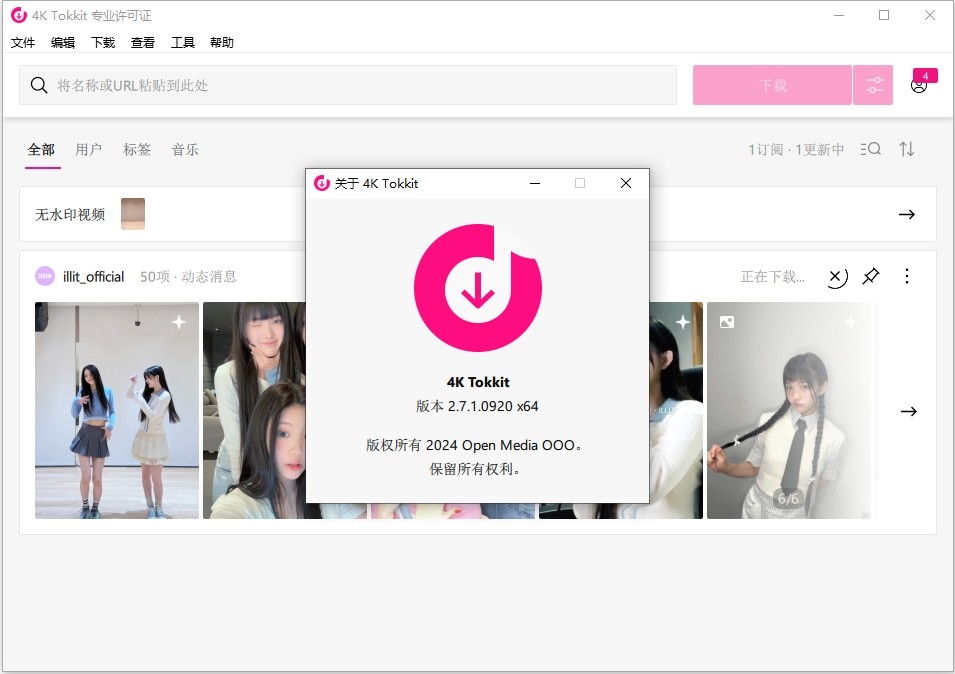This screenshot has height=674, width=955.
Task: Minimize the 关于 4K Tokkit dialog
Action: 535,183
